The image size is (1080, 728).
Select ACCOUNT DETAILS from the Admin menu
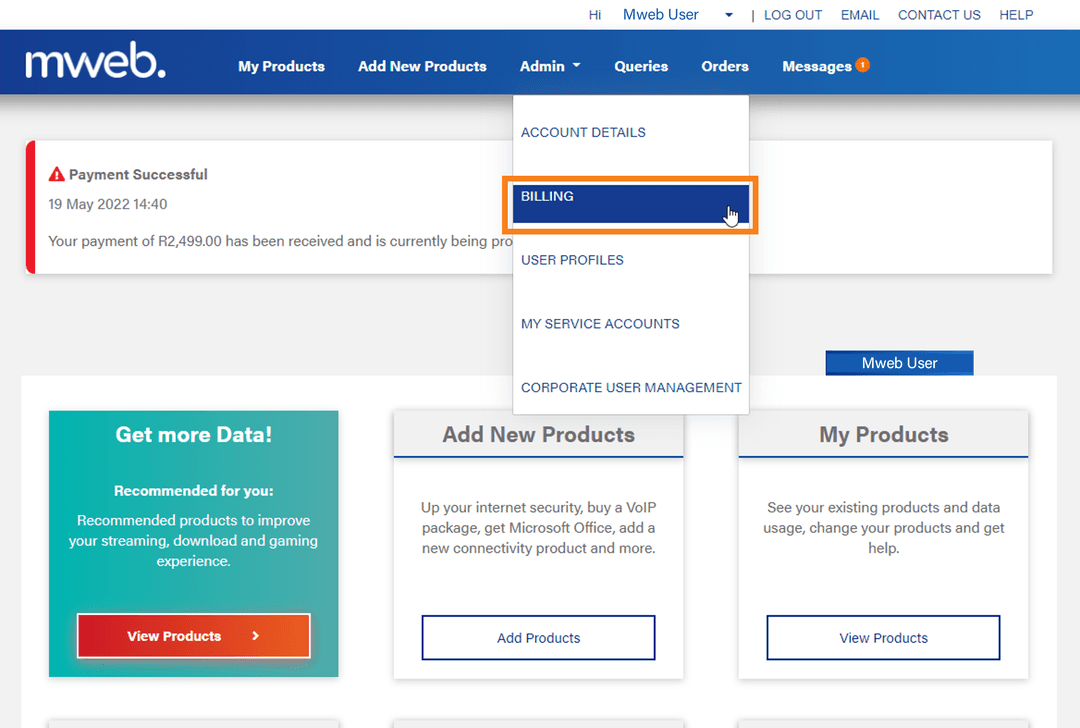(582, 132)
